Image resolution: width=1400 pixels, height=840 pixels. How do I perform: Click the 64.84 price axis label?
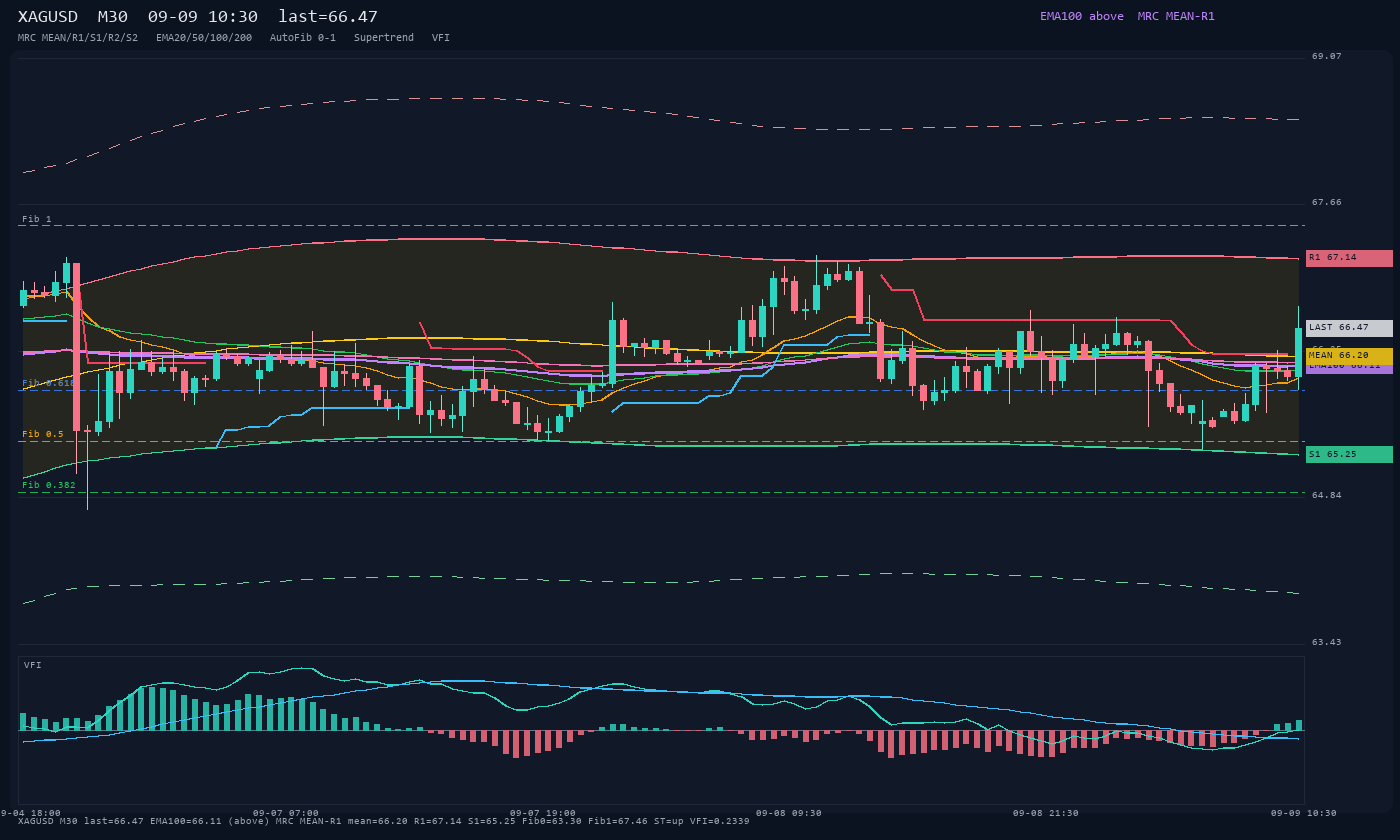[1327, 495]
